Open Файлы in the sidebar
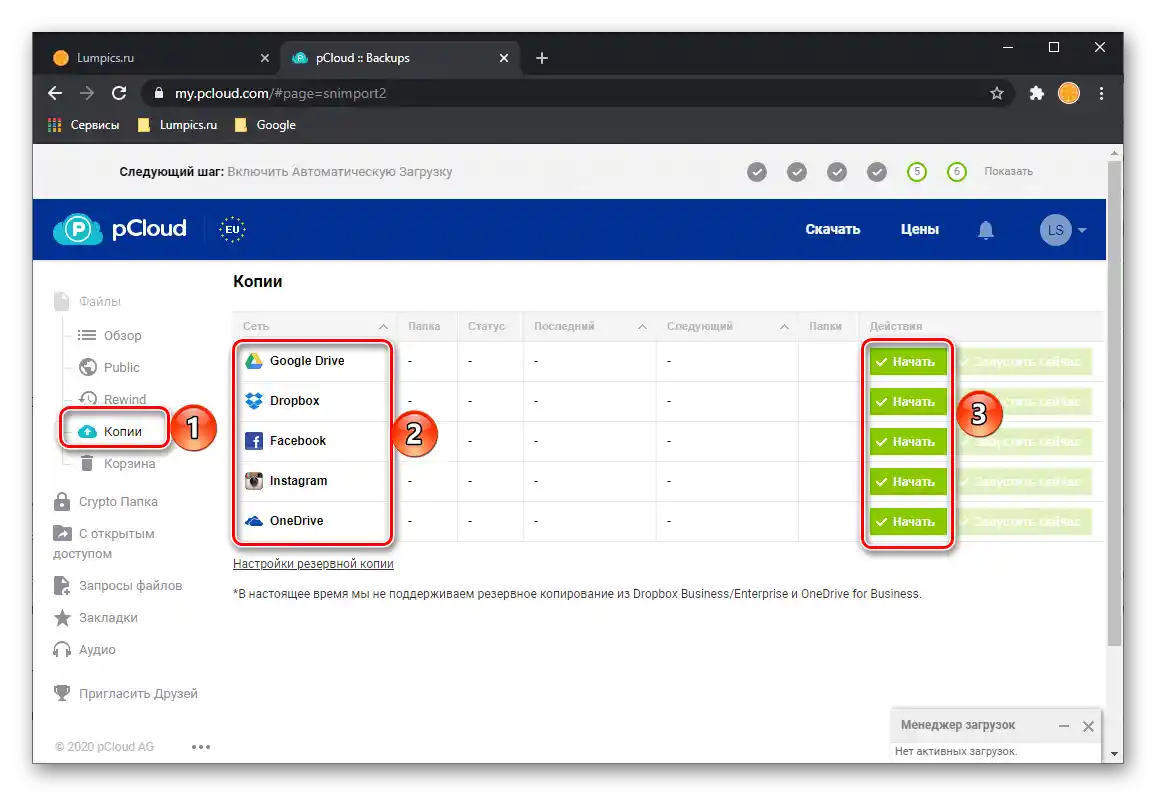The width and height of the screenshot is (1156, 796). click(x=87, y=301)
